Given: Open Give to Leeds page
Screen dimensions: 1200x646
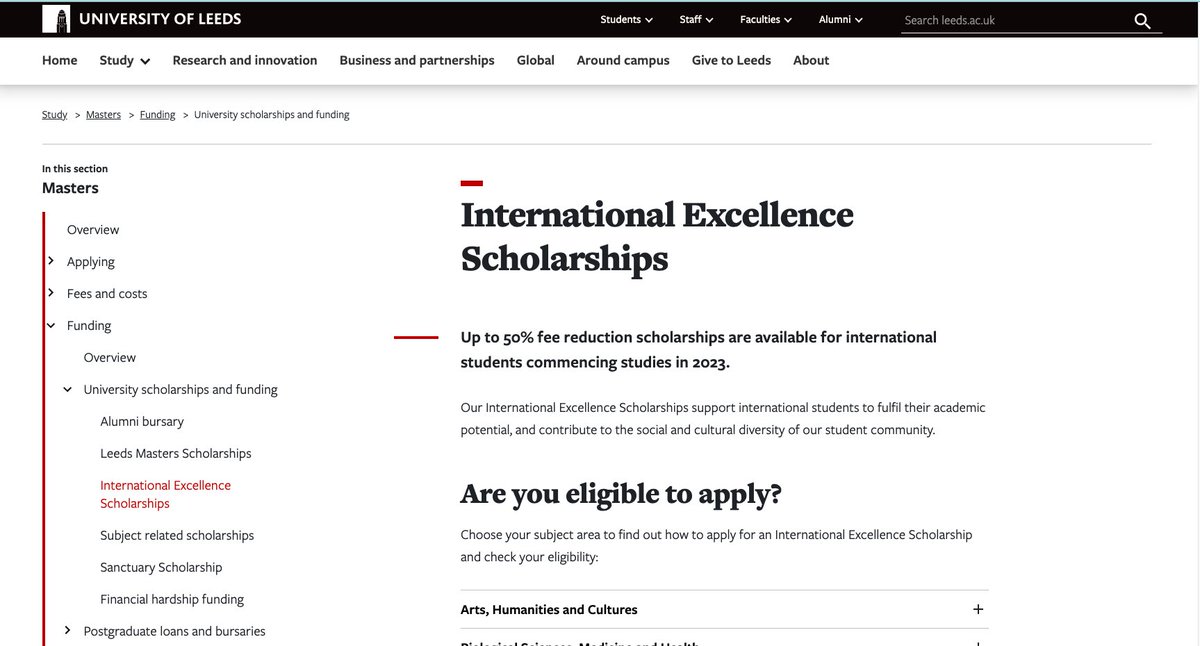Looking at the screenshot, I should (731, 60).
